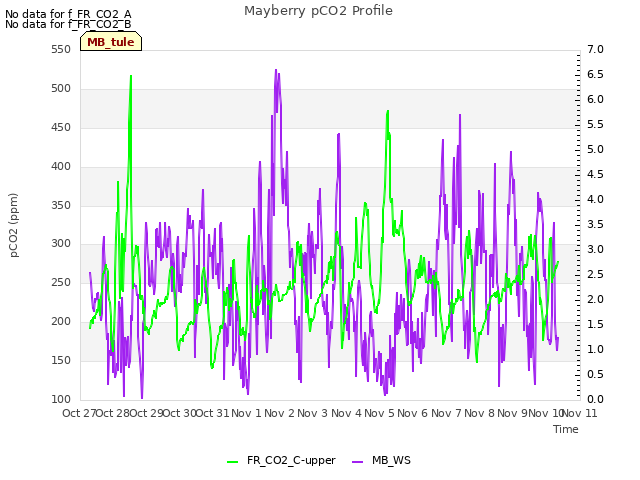640x480 pixels.
Task: Click the 1.0 right y-axis label
Action: tap(595, 349)
